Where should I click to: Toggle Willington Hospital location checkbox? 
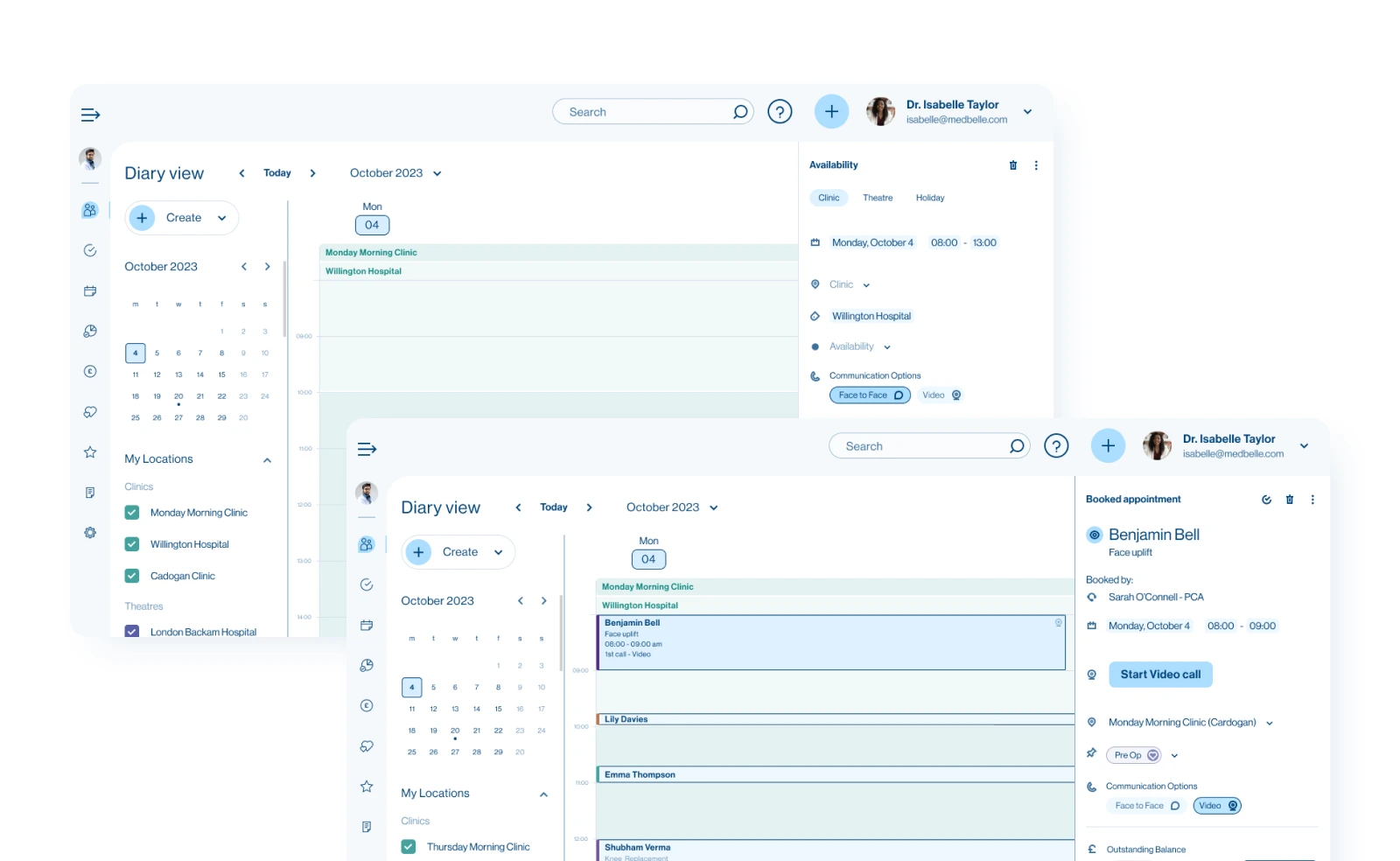pos(132,544)
